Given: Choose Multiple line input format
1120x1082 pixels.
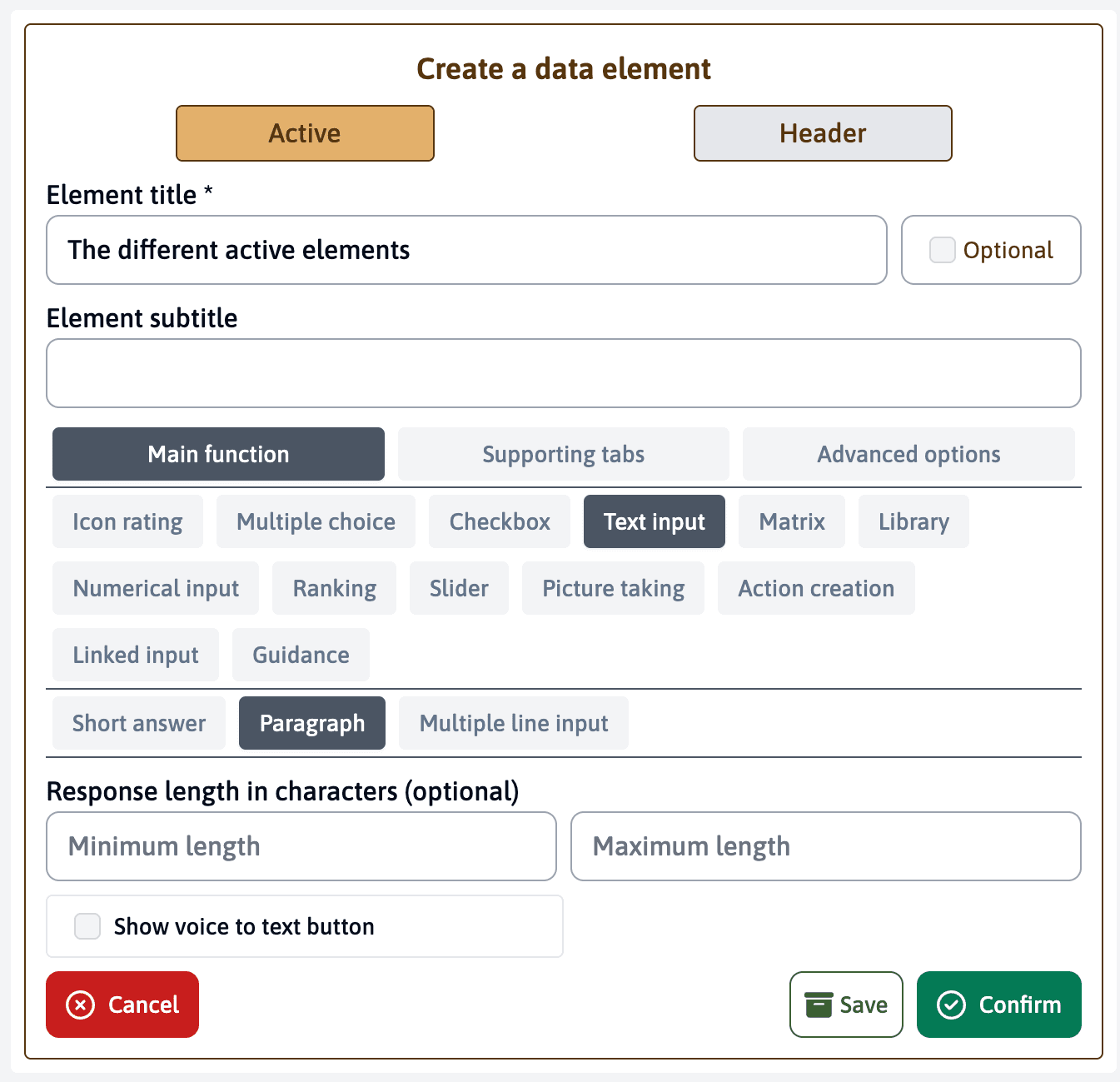Looking at the screenshot, I should point(514,723).
